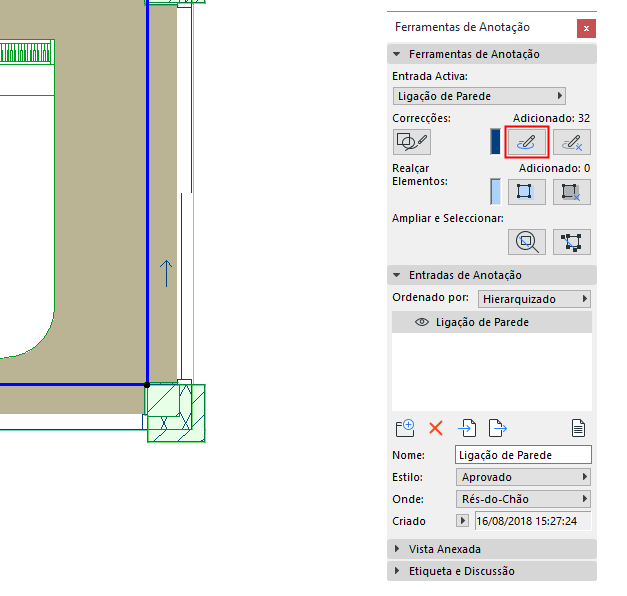Screen dimensions: 627x596
Task: Click Add Correction pen button
Action: click(527, 142)
